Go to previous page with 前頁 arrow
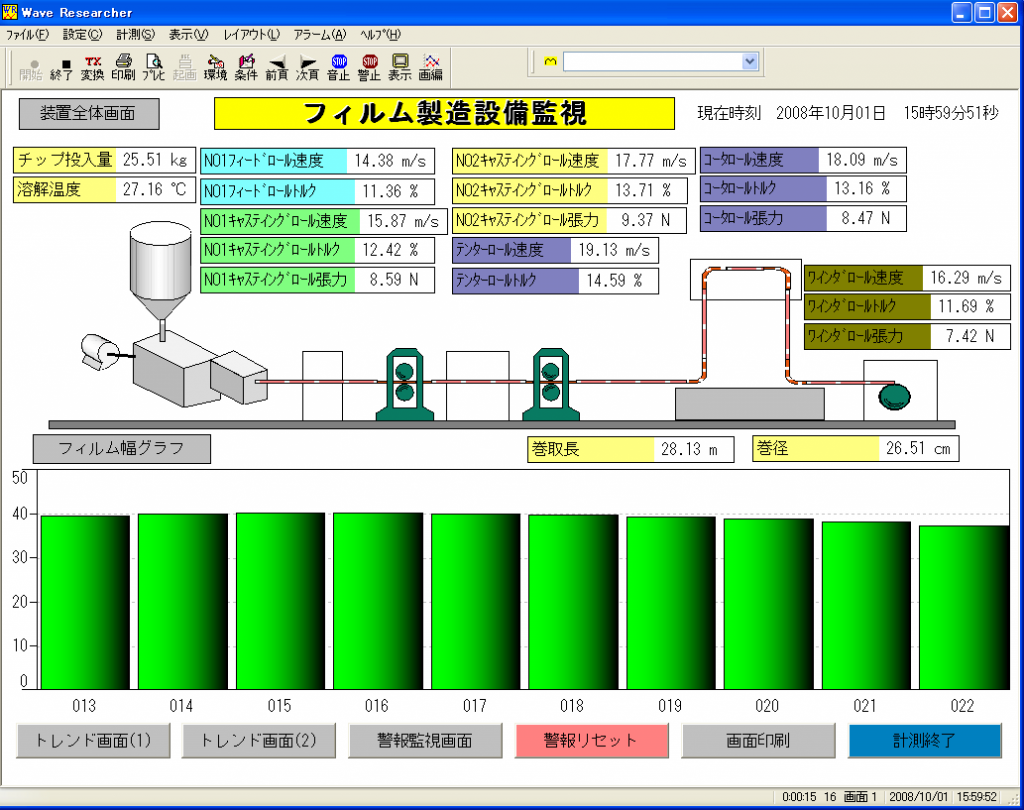This screenshot has width=1024, height=810. click(x=276, y=68)
